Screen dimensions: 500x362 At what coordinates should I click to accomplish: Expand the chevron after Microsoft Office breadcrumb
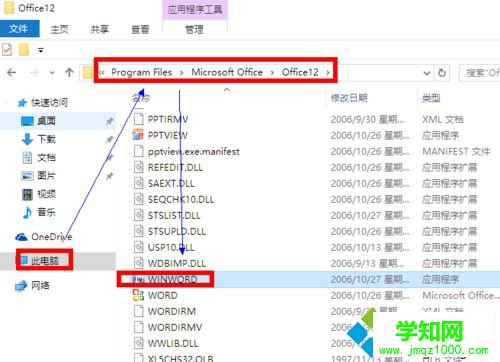coord(272,73)
